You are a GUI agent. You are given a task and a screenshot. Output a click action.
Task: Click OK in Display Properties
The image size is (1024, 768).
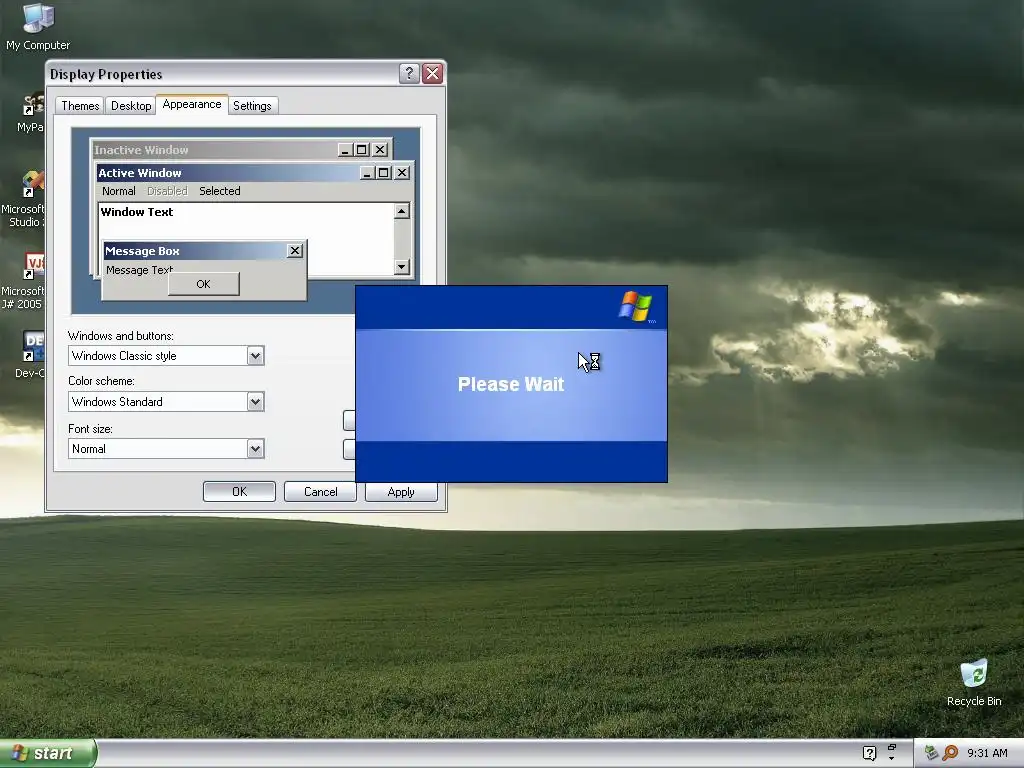pos(239,492)
